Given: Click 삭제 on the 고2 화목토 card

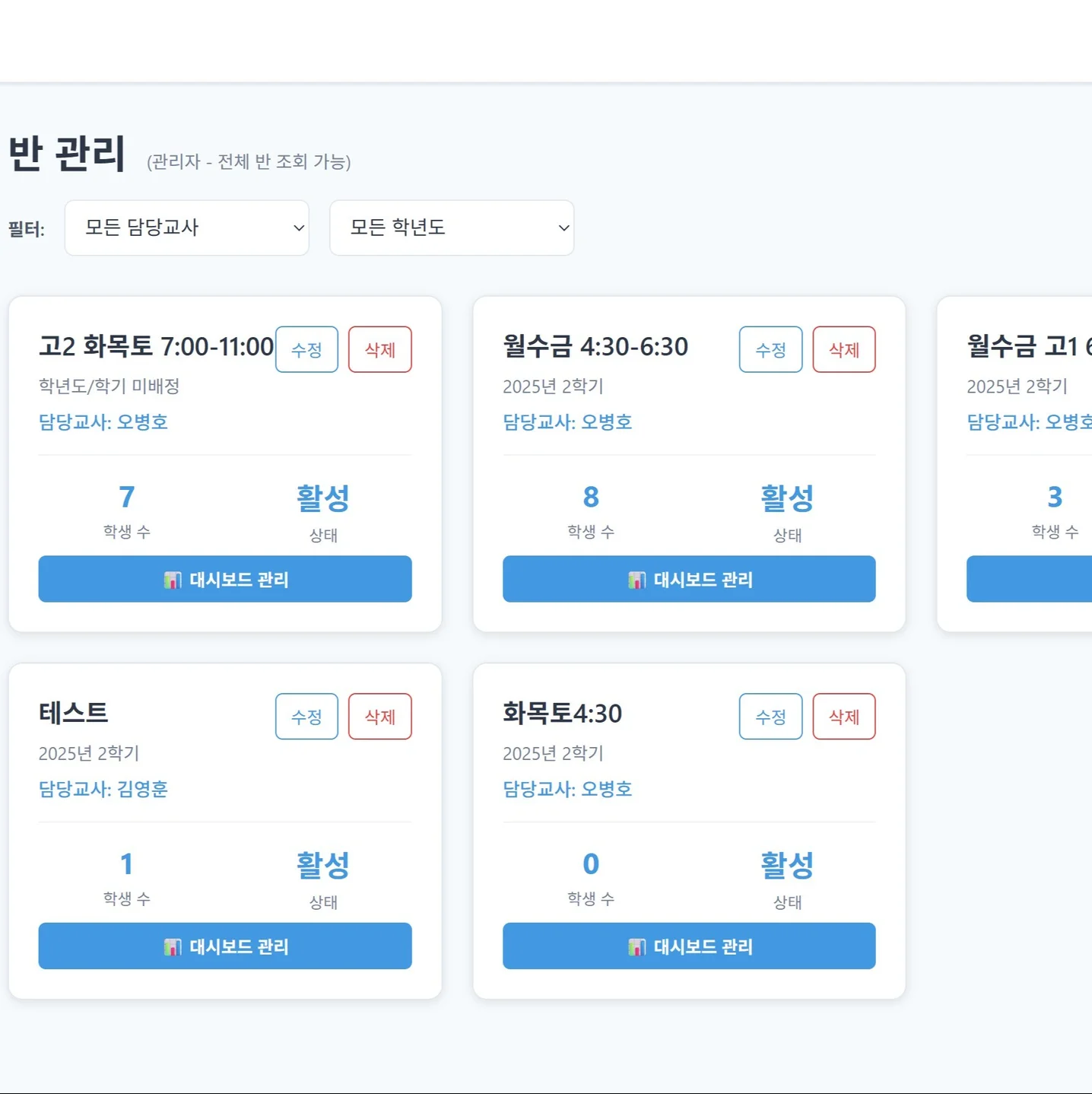Looking at the screenshot, I should point(380,350).
